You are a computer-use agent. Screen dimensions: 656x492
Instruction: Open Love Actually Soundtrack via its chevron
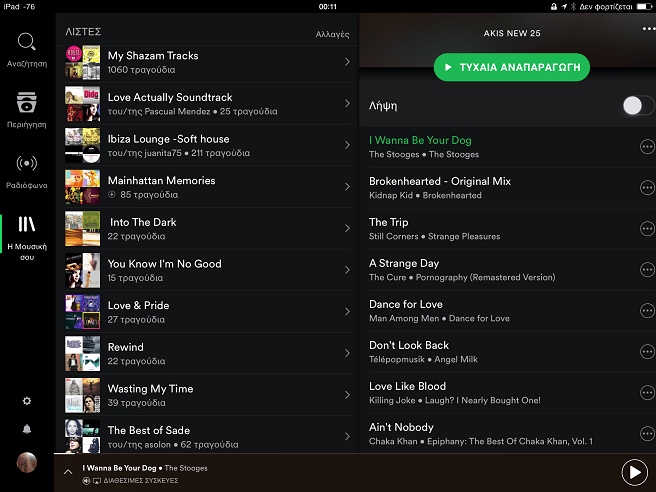point(347,103)
